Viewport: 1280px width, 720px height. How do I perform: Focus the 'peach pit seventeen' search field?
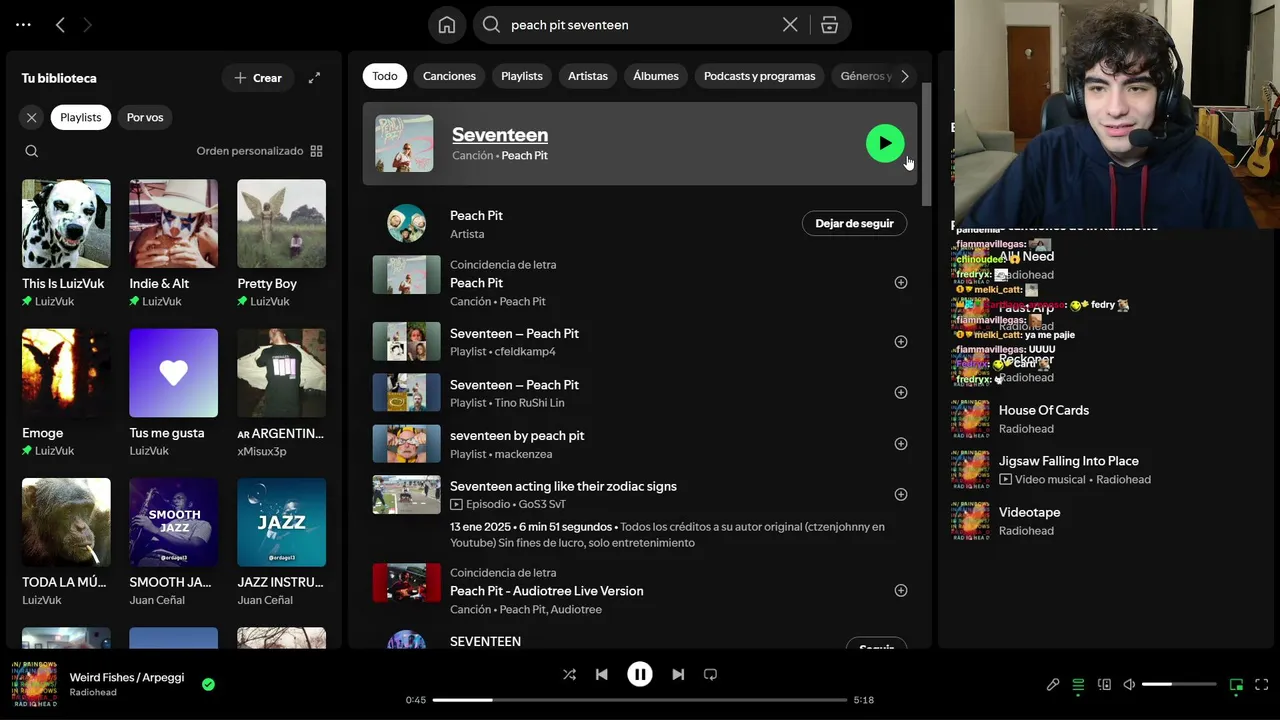(640, 25)
